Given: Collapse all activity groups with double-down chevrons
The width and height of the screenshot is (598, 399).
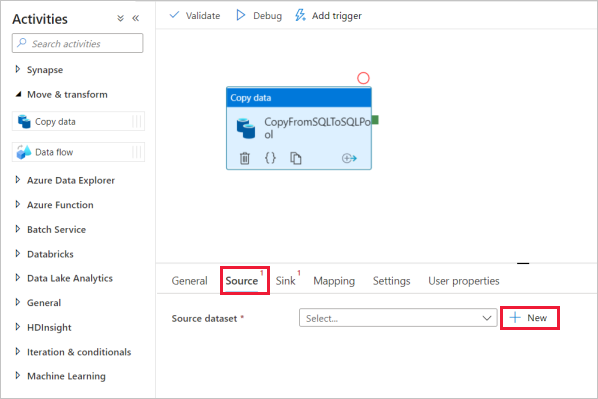Looking at the screenshot, I should point(121,18).
